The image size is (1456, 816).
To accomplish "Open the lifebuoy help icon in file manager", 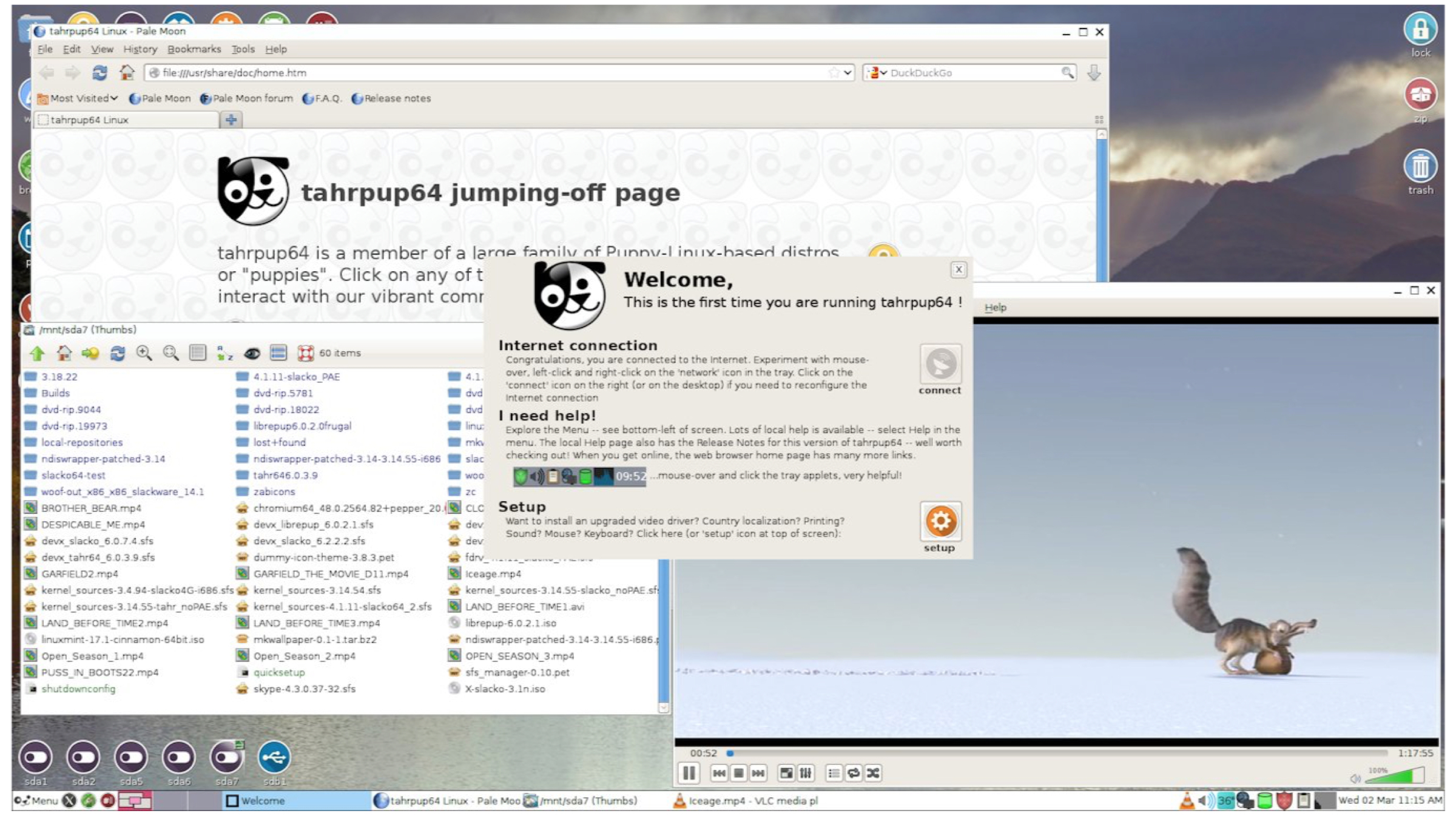I will click(306, 353).
